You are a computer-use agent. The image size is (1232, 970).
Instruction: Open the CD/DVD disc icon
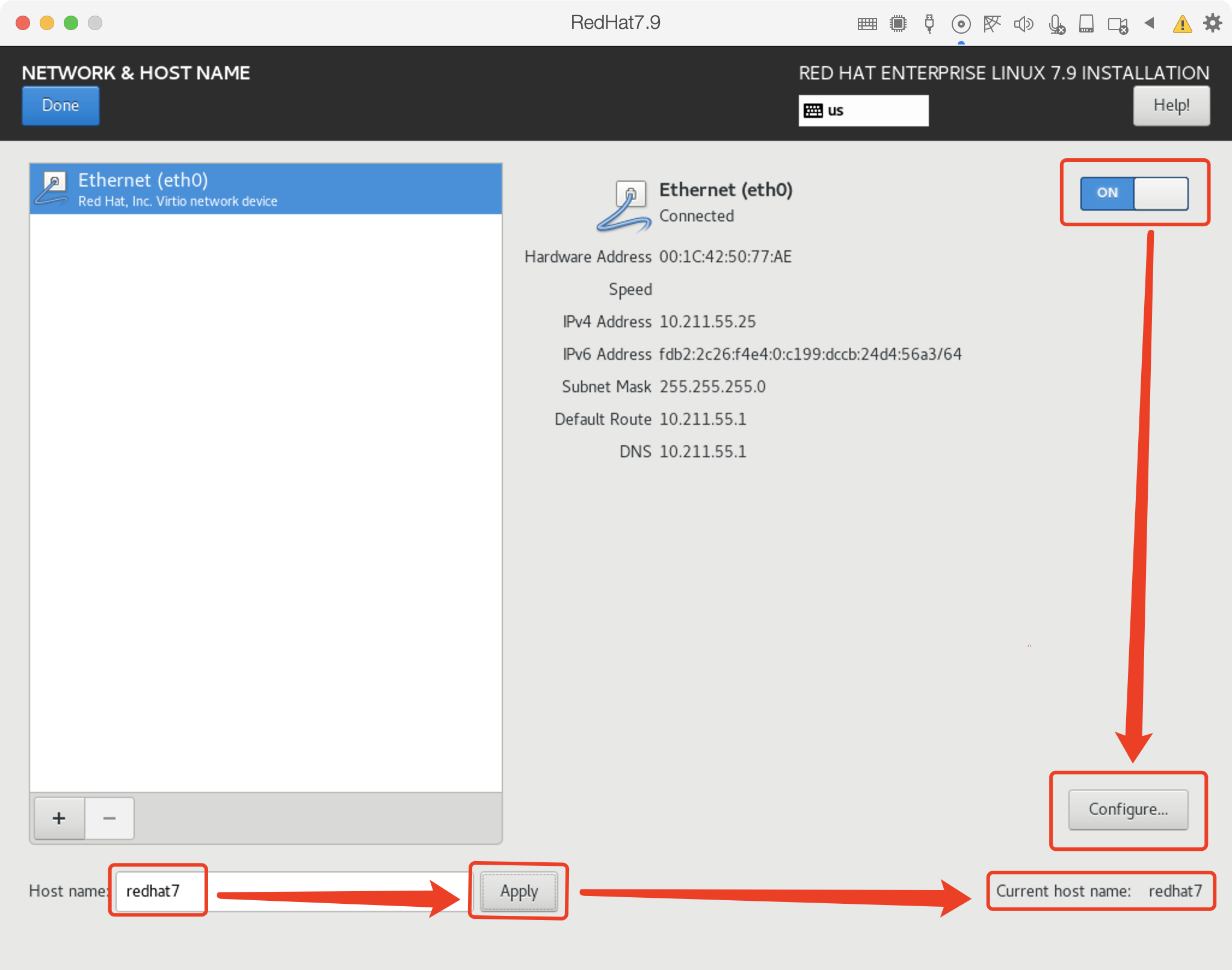point(961,24)
